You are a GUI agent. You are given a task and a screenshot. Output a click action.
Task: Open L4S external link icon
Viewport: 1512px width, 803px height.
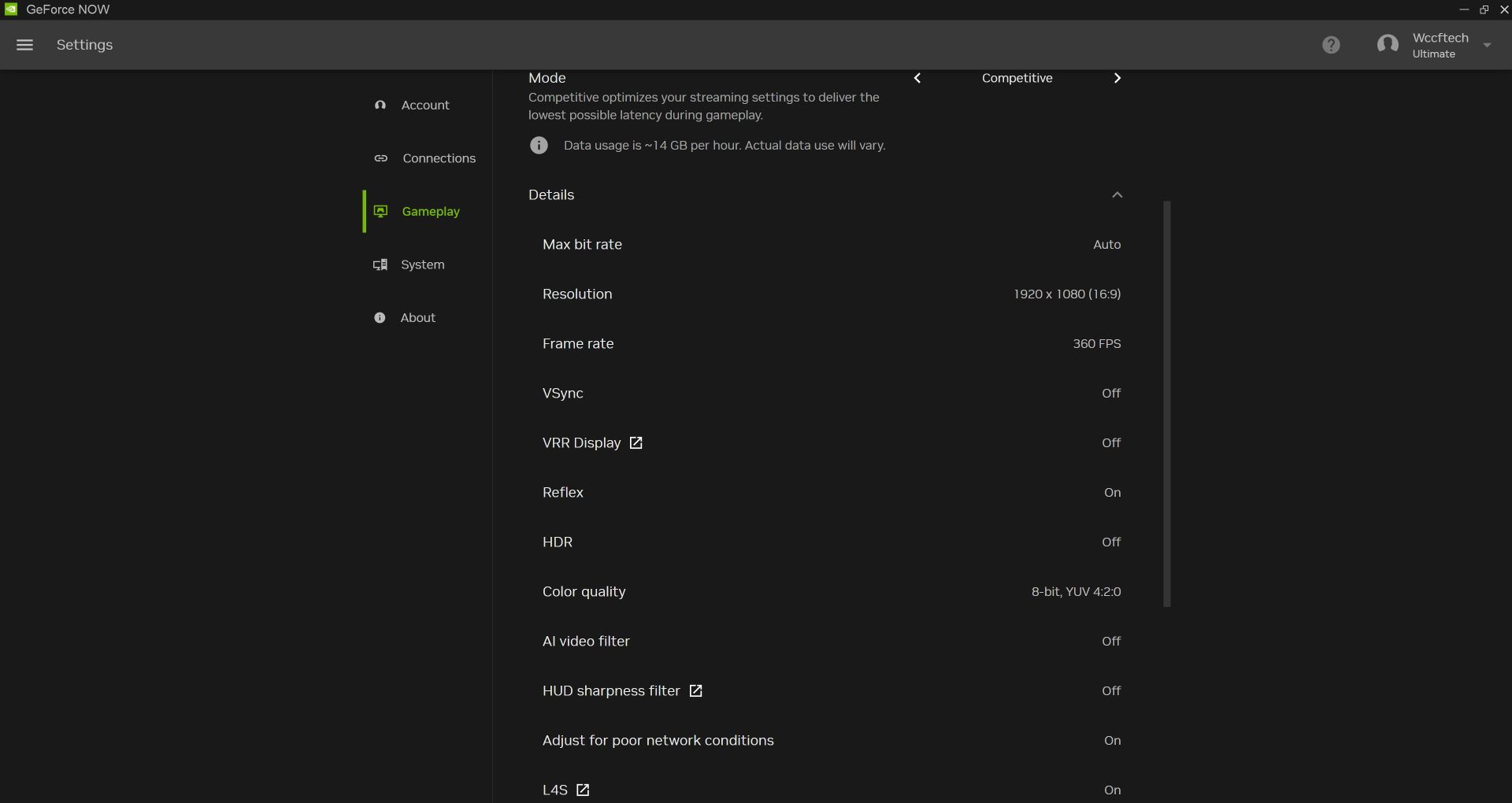pyautogui.click(x=583, y=790)
